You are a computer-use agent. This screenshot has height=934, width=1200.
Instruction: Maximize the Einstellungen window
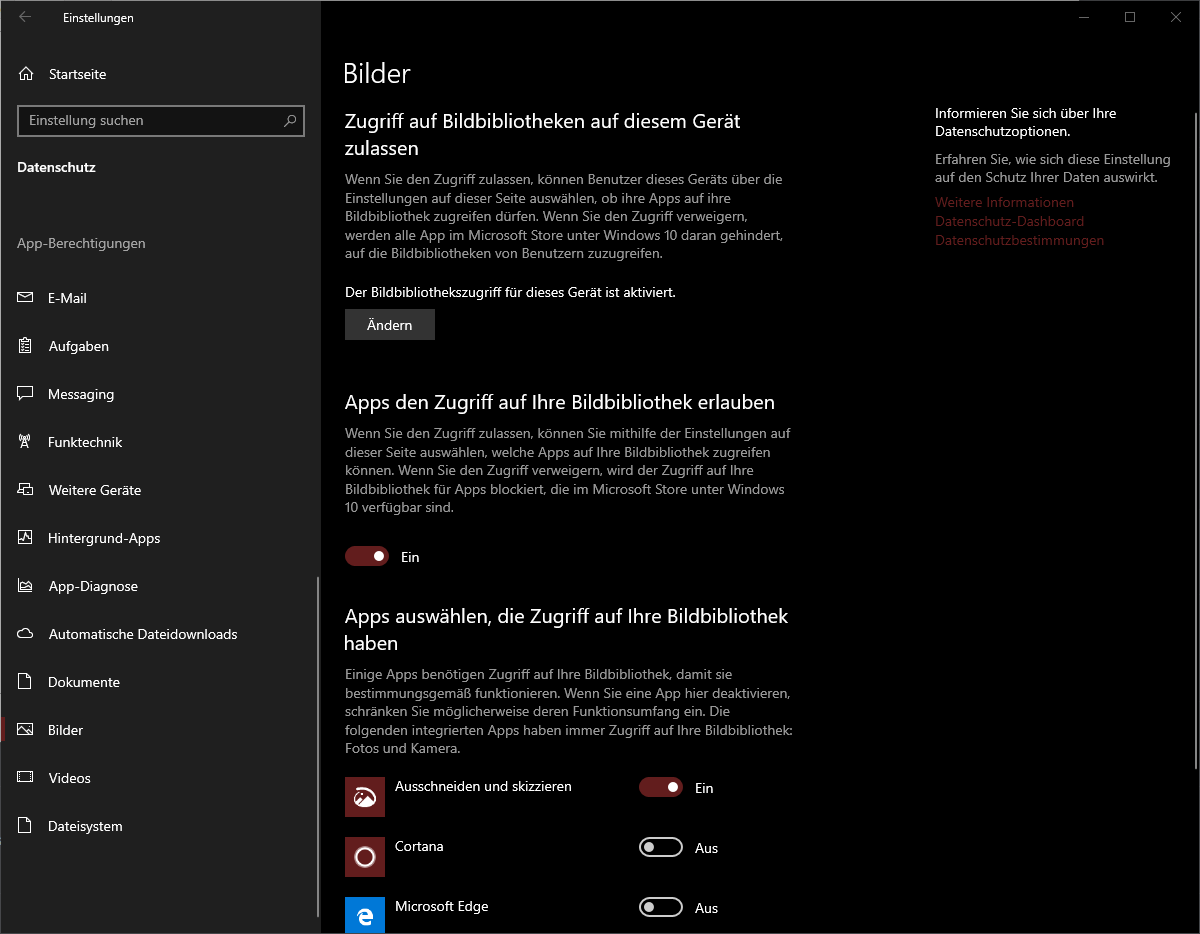tap(1130, 17)
